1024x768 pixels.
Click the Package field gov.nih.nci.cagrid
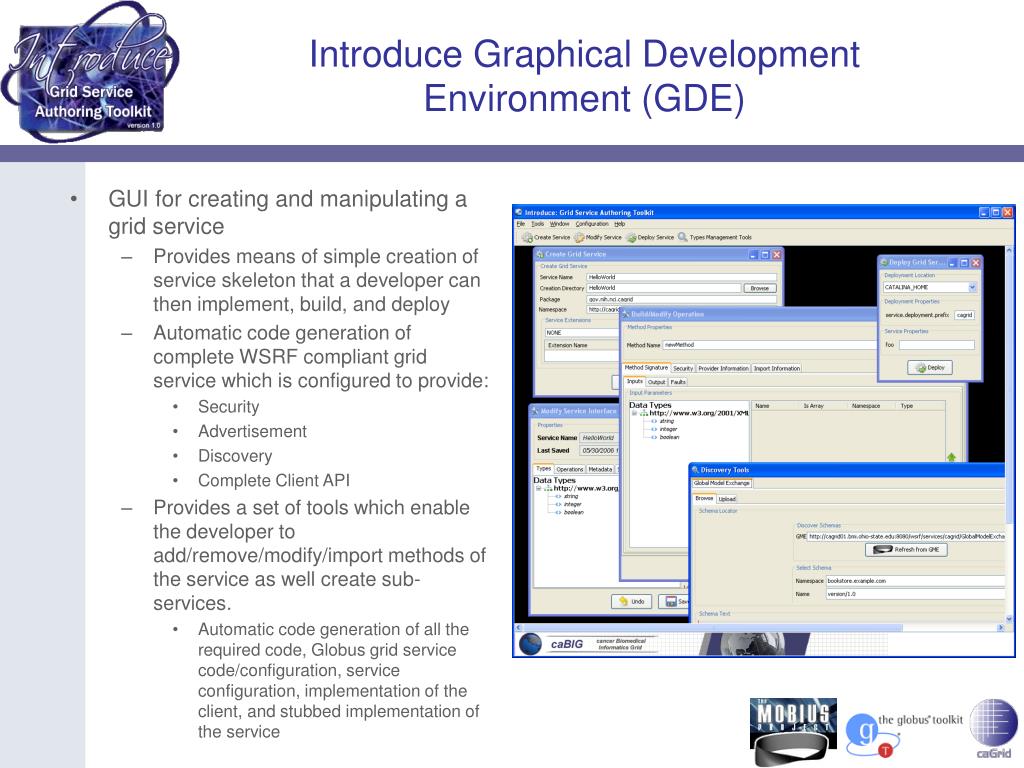coord(681,299)
